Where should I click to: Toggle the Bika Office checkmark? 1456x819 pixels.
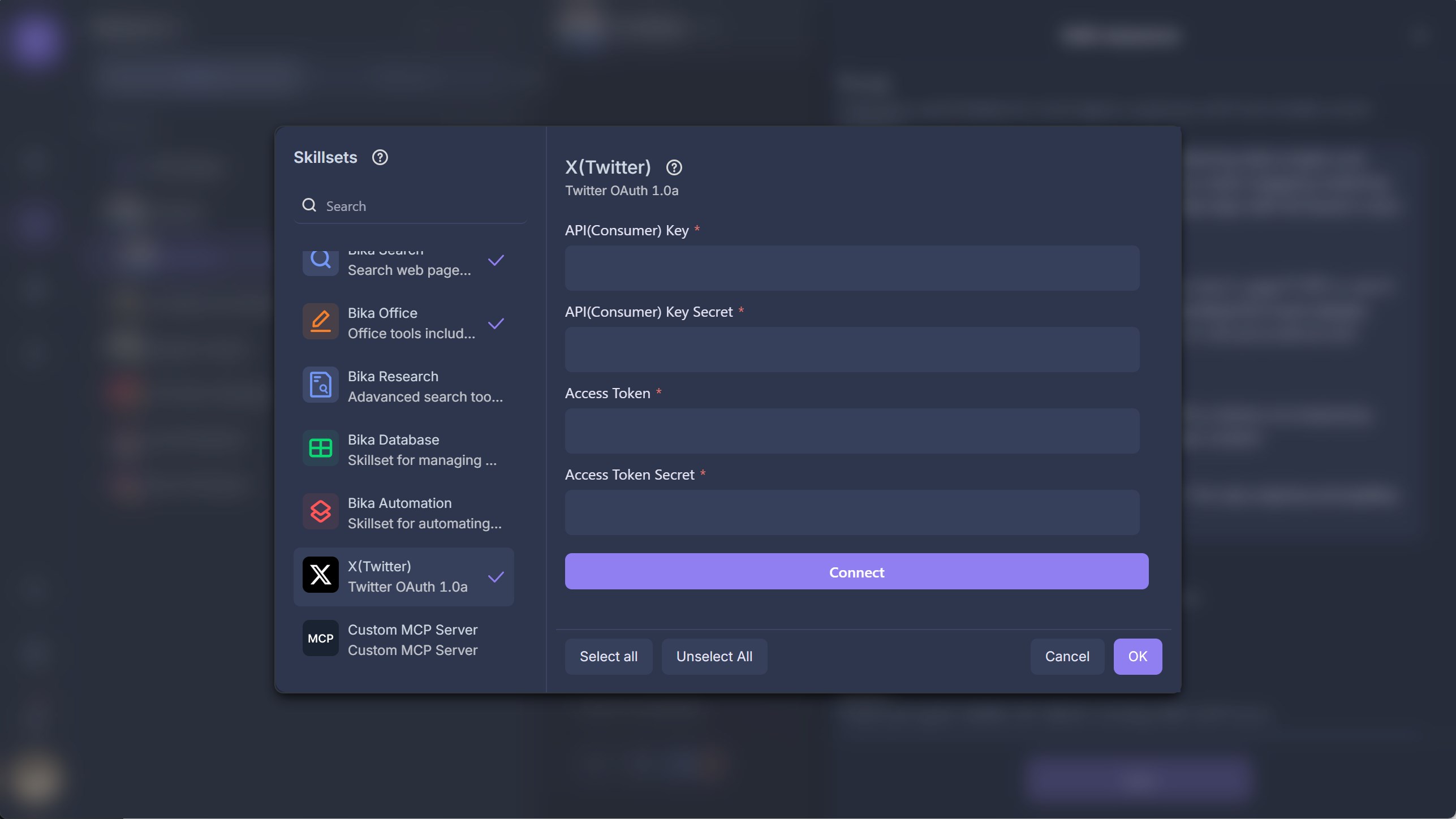click(496, 324)
